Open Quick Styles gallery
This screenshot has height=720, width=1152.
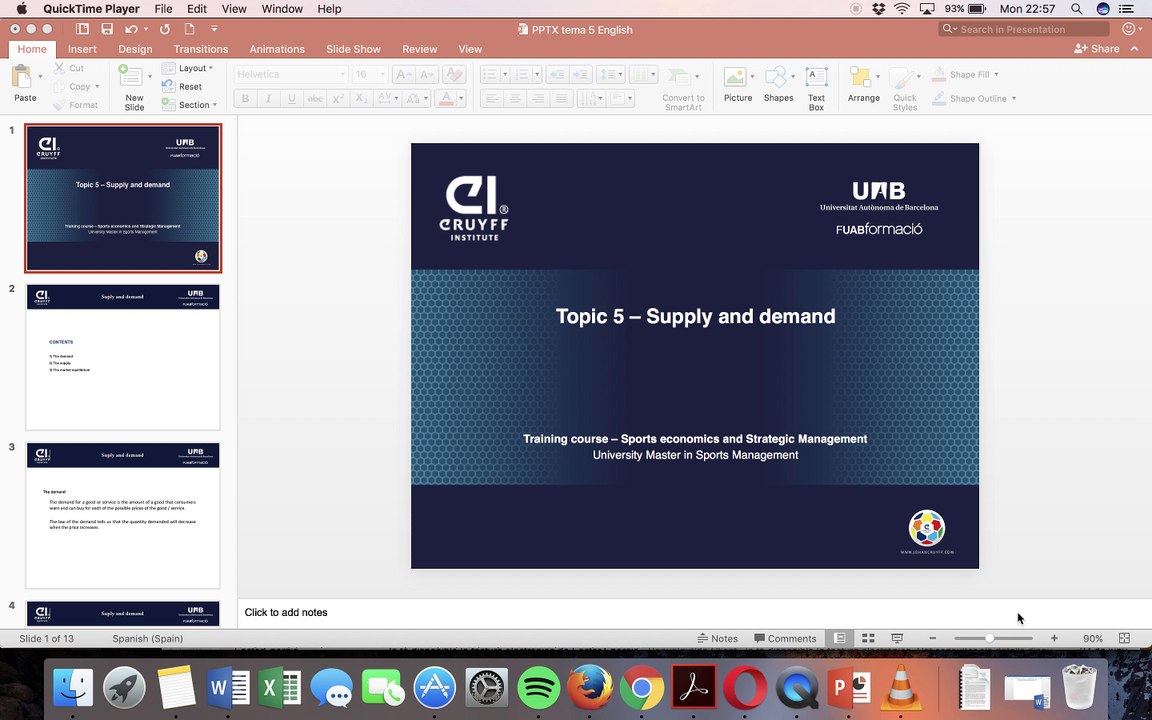click(x=904, y=88)
